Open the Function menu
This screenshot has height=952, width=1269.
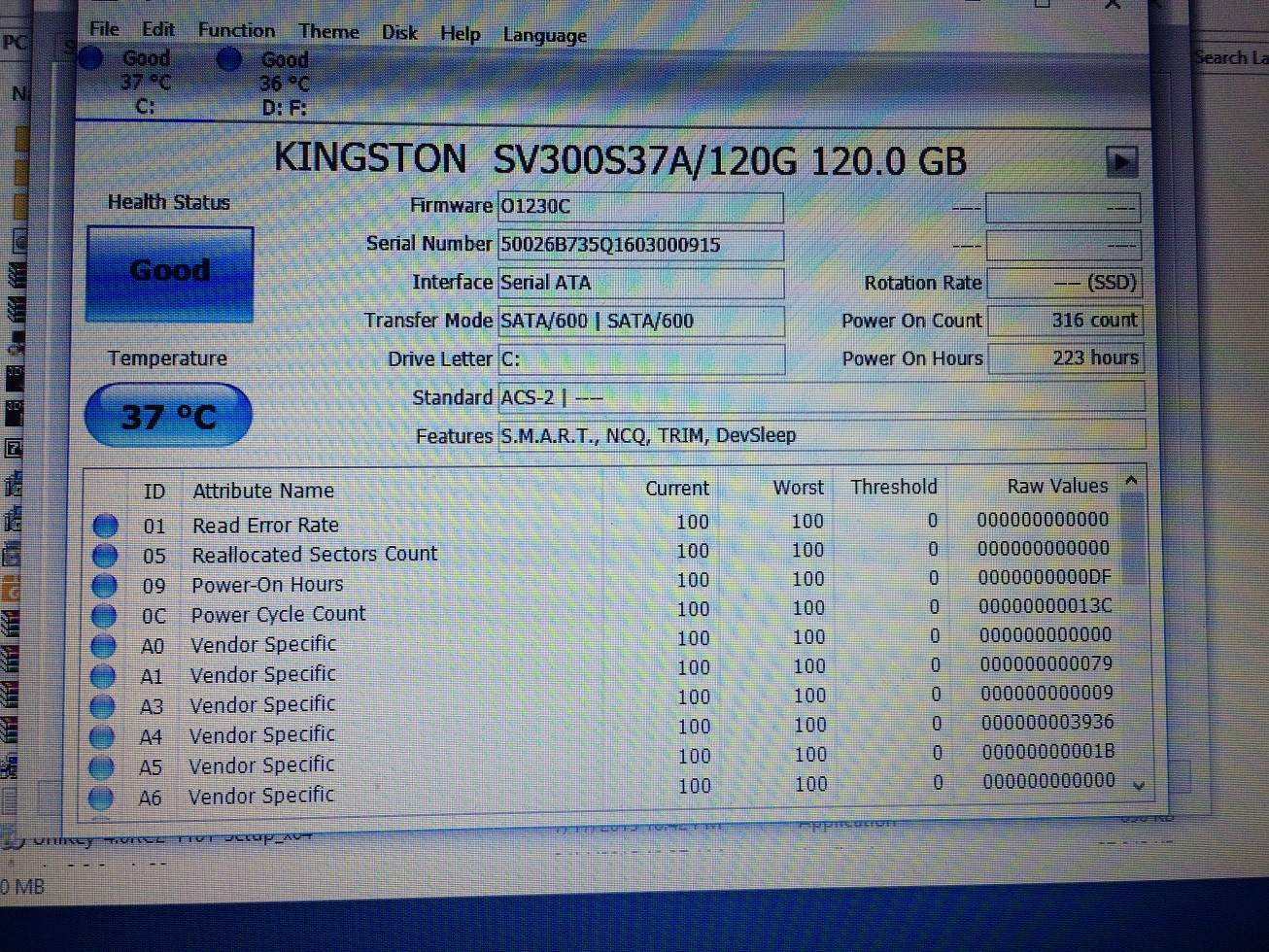pyautogui.click(x=236, y=30)
